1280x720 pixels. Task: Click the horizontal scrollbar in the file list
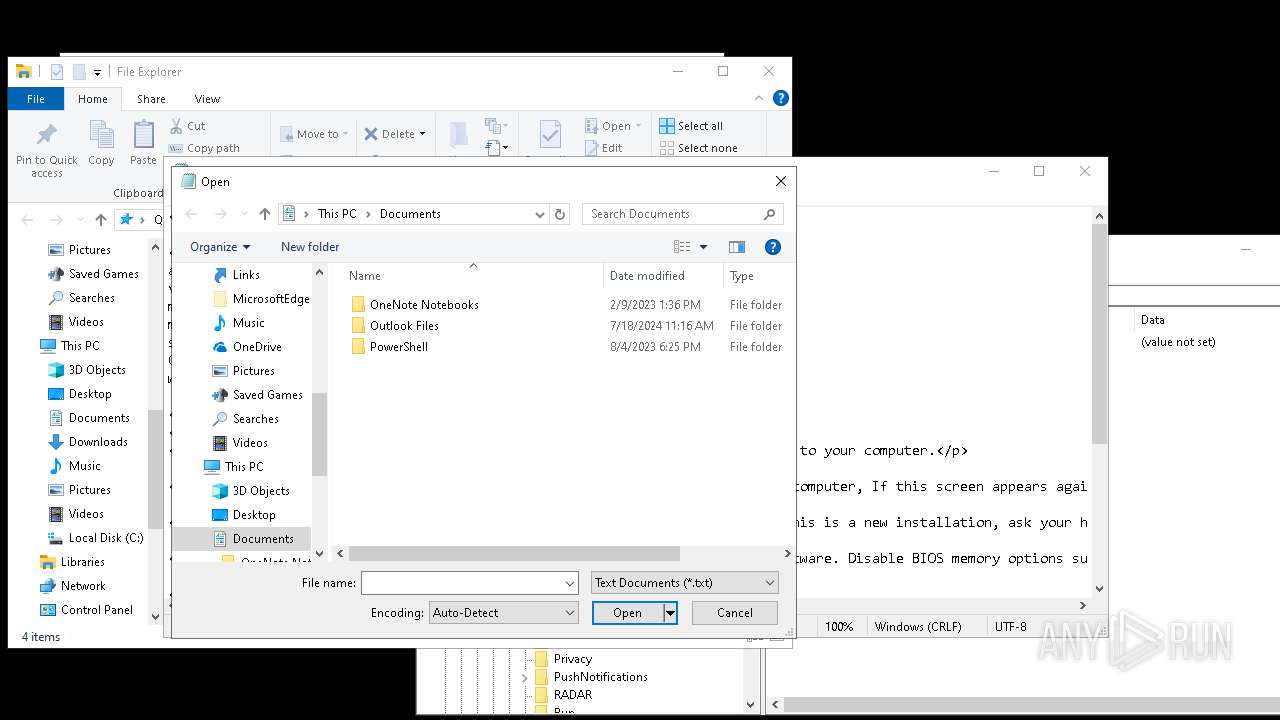click(514, 553)
